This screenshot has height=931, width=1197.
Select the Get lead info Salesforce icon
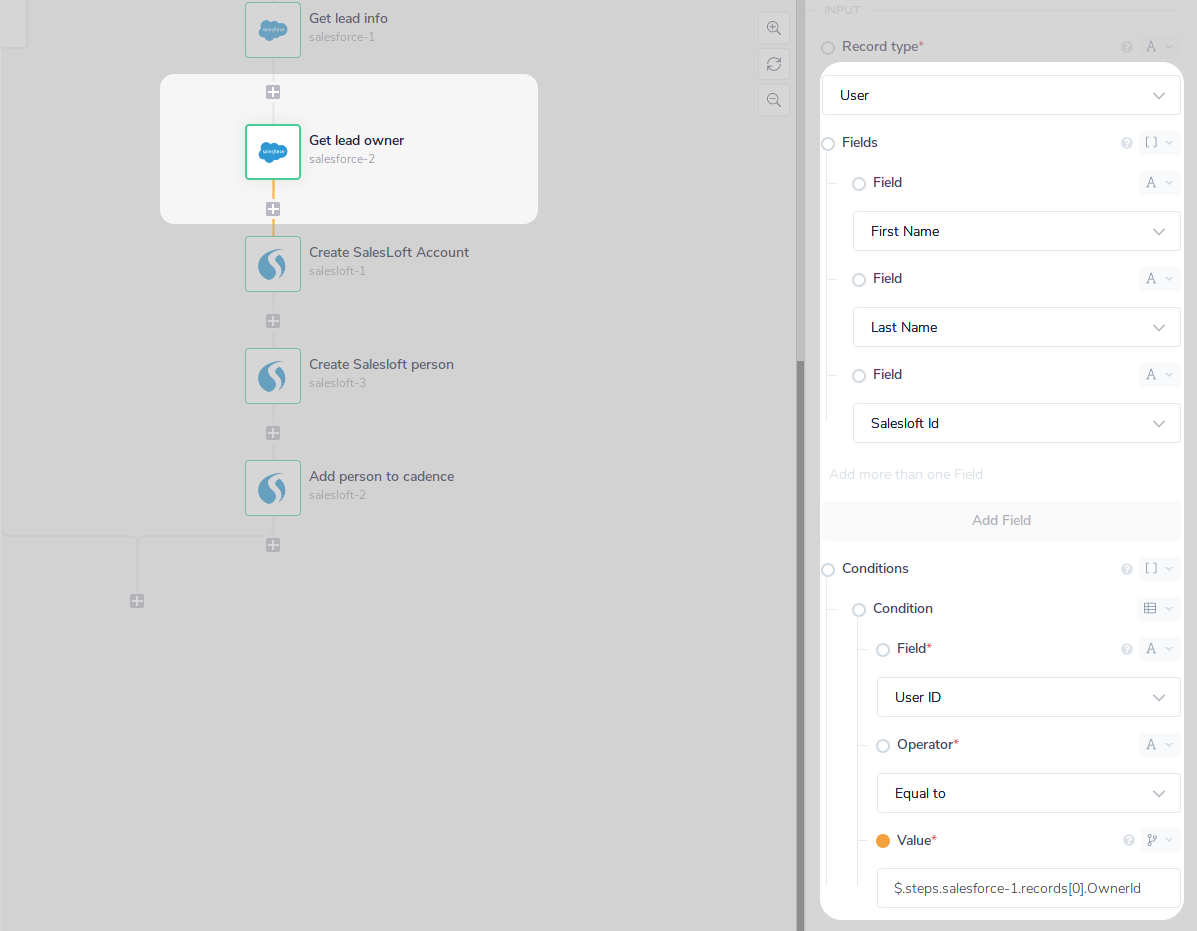coord(273,30)
